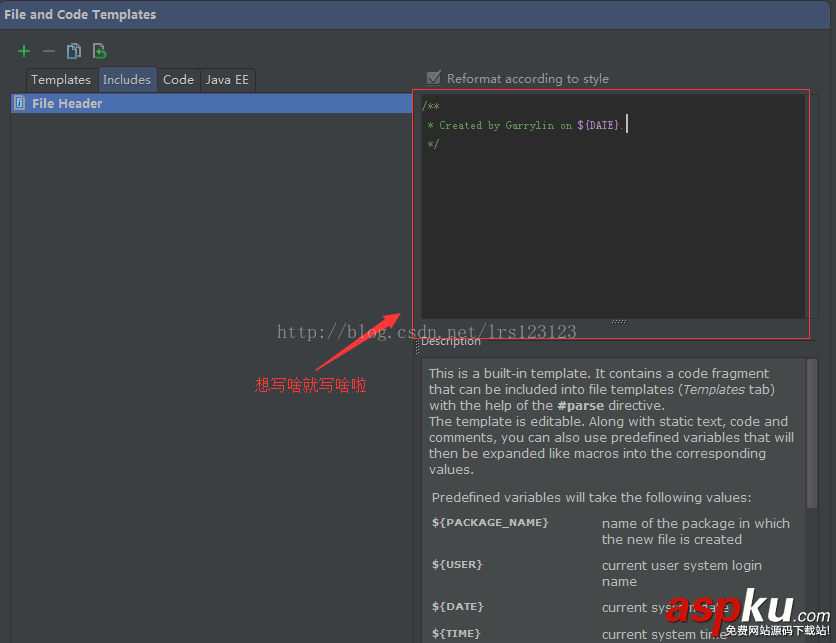
Task: Create a new template with the plus icon
Action: (x=23, y=50)
